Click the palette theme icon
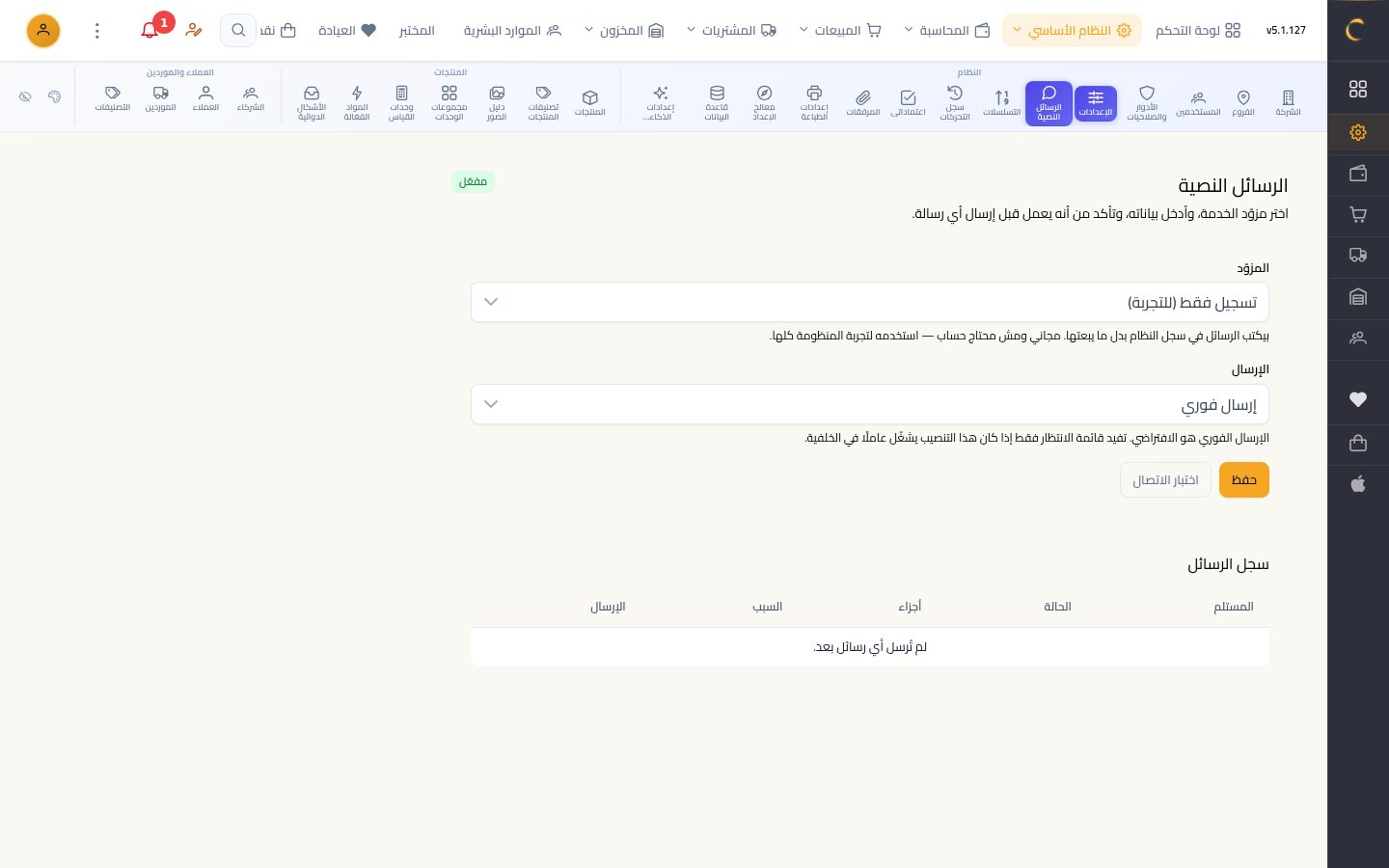 (55, 96)
